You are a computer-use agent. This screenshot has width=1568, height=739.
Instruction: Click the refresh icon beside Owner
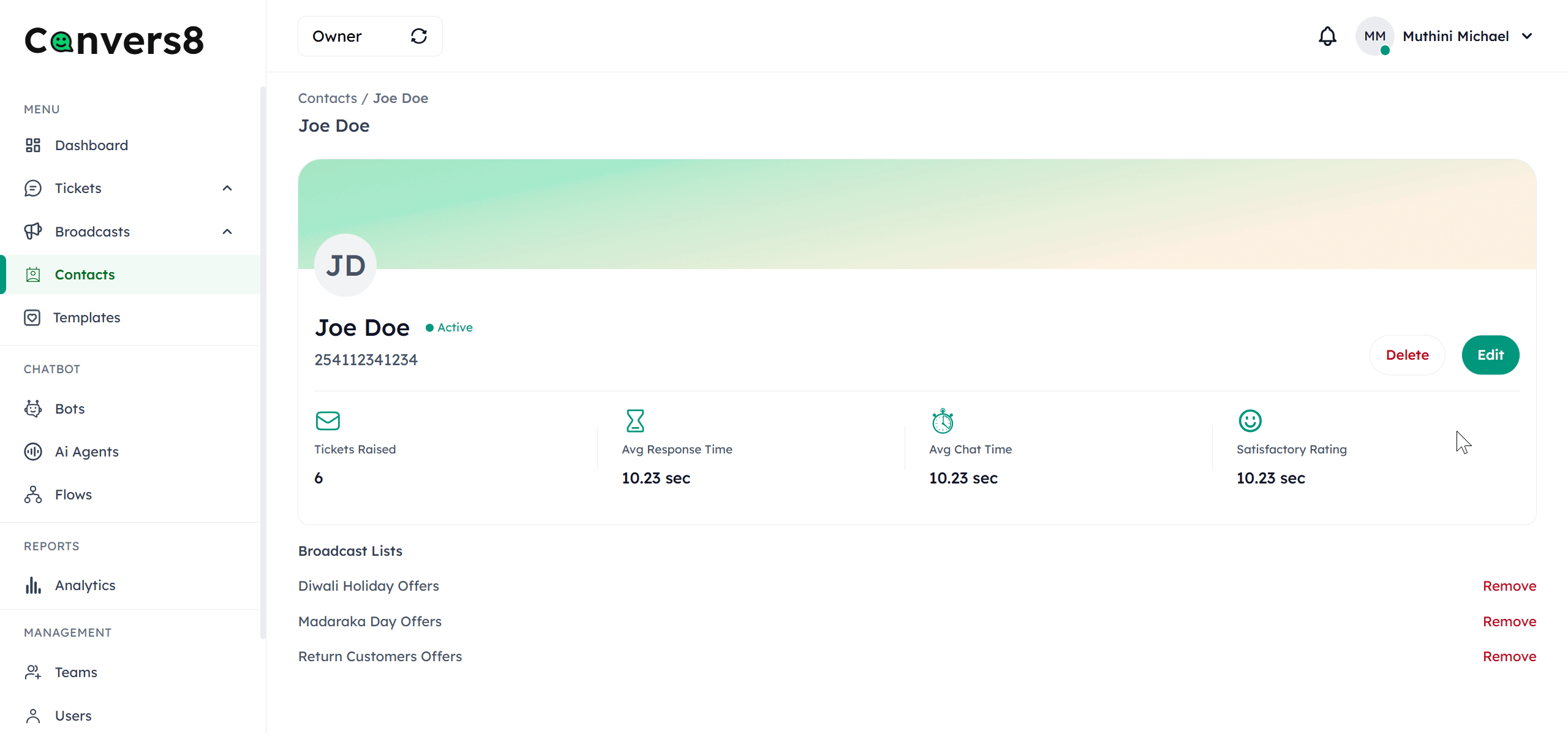(x=419, y=36)
